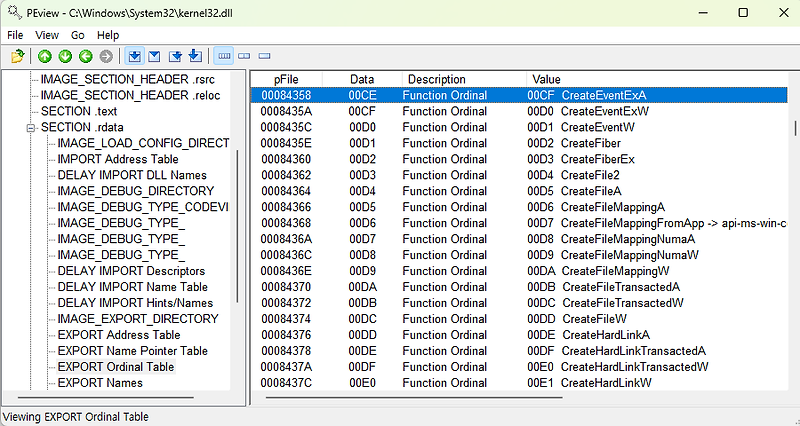Viewport: 800px width, 426px height.
Task: Select the CreateFileA row
Action: click(519, 191)
